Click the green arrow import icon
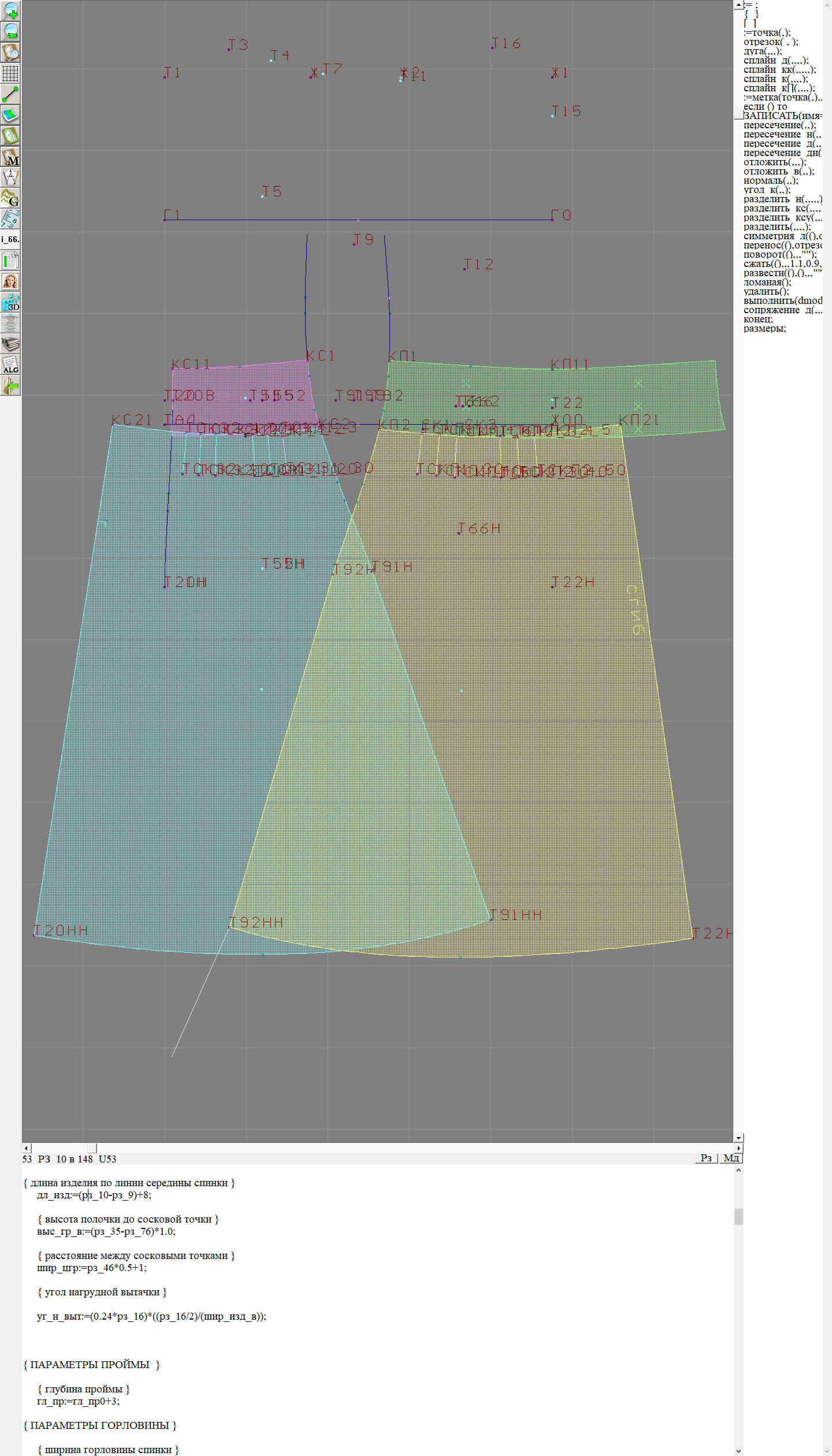The width and height of the screenshot is (832, 1456). tap(10, 385)
